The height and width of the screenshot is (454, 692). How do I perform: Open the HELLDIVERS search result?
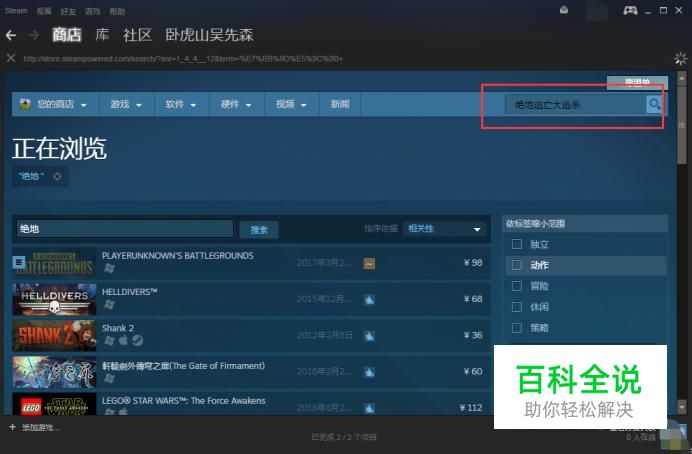(252, 299)
